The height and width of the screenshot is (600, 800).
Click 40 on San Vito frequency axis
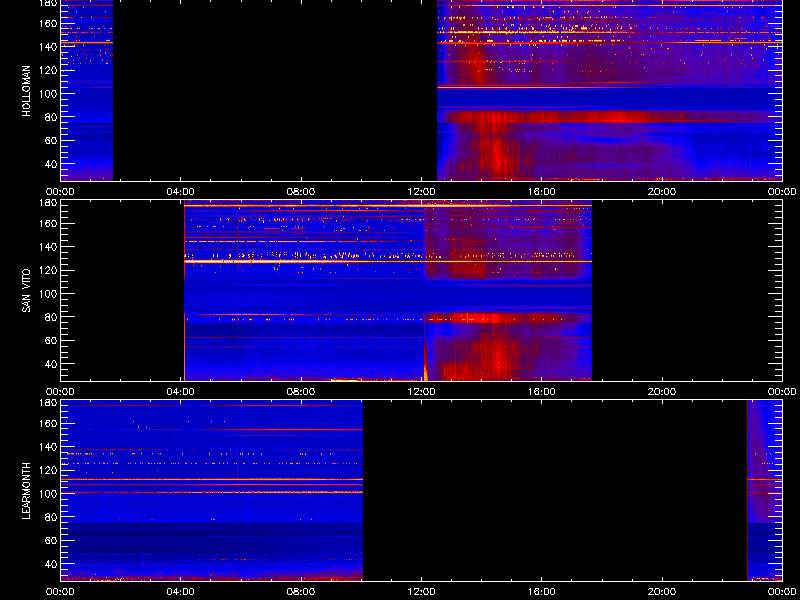point(50,364)
